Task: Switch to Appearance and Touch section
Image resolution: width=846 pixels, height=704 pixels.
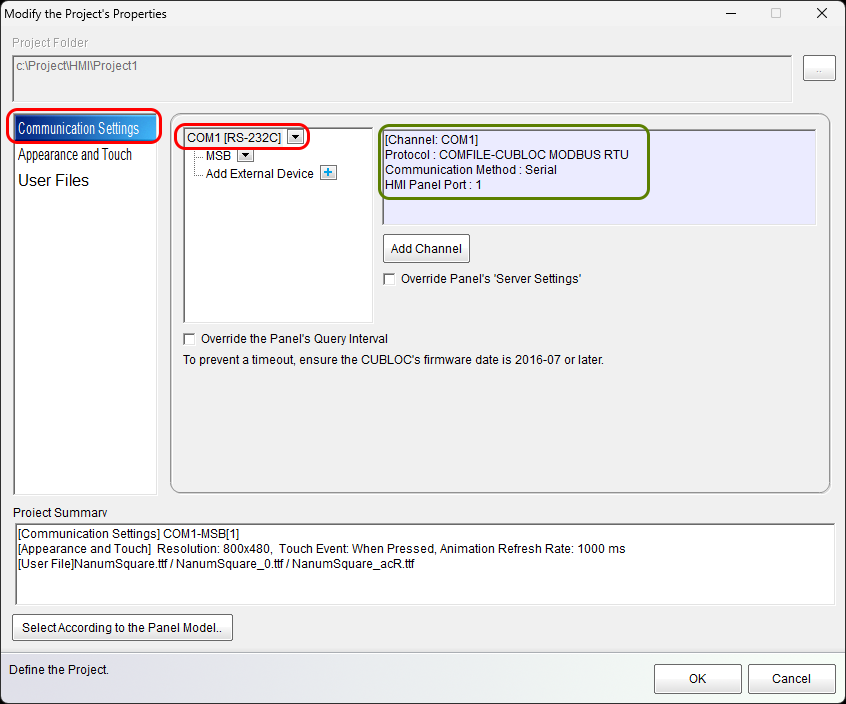Action: click(x=75, y=155)
